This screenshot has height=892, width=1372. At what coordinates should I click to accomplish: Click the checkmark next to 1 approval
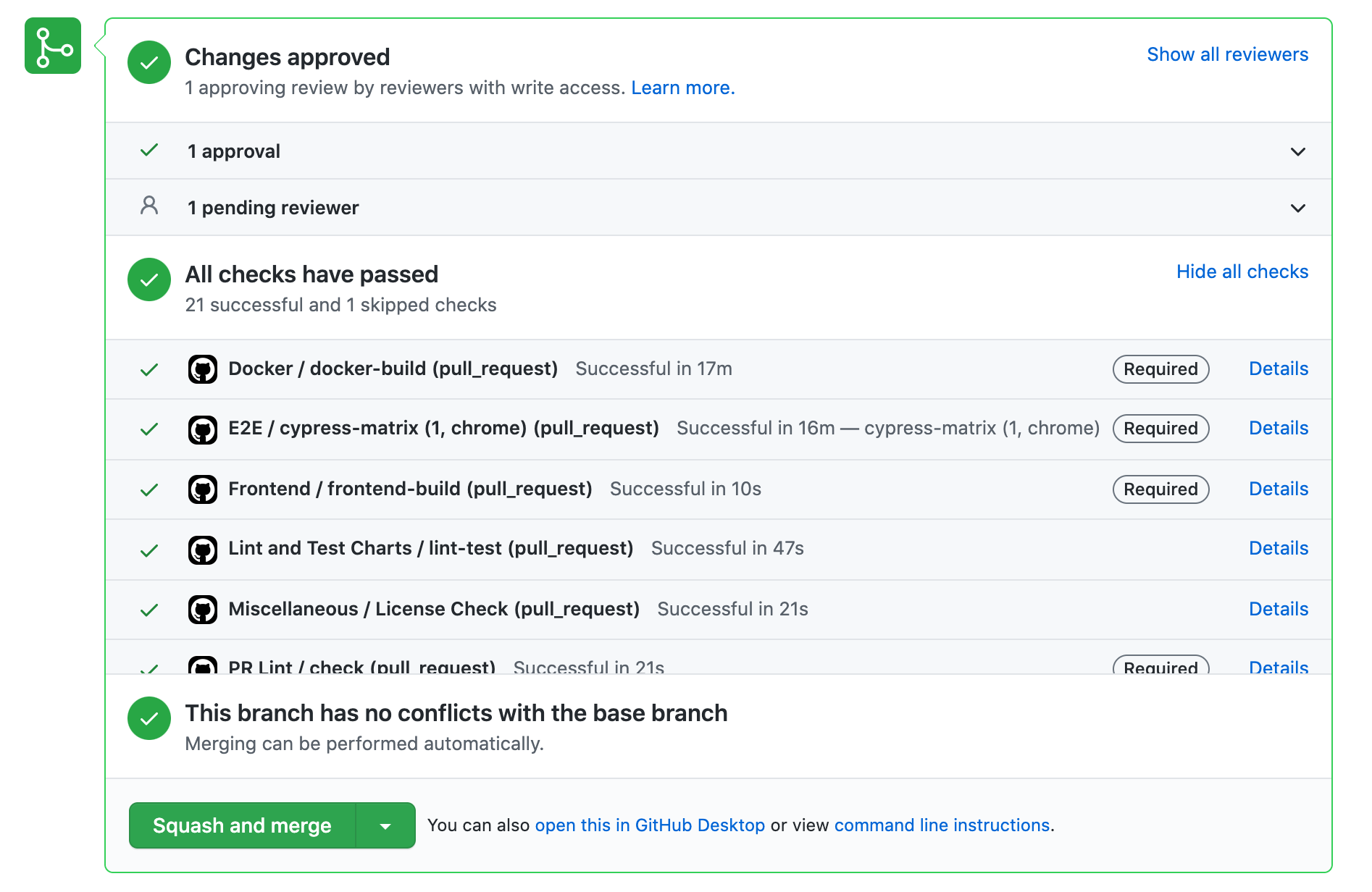point(149,150)
